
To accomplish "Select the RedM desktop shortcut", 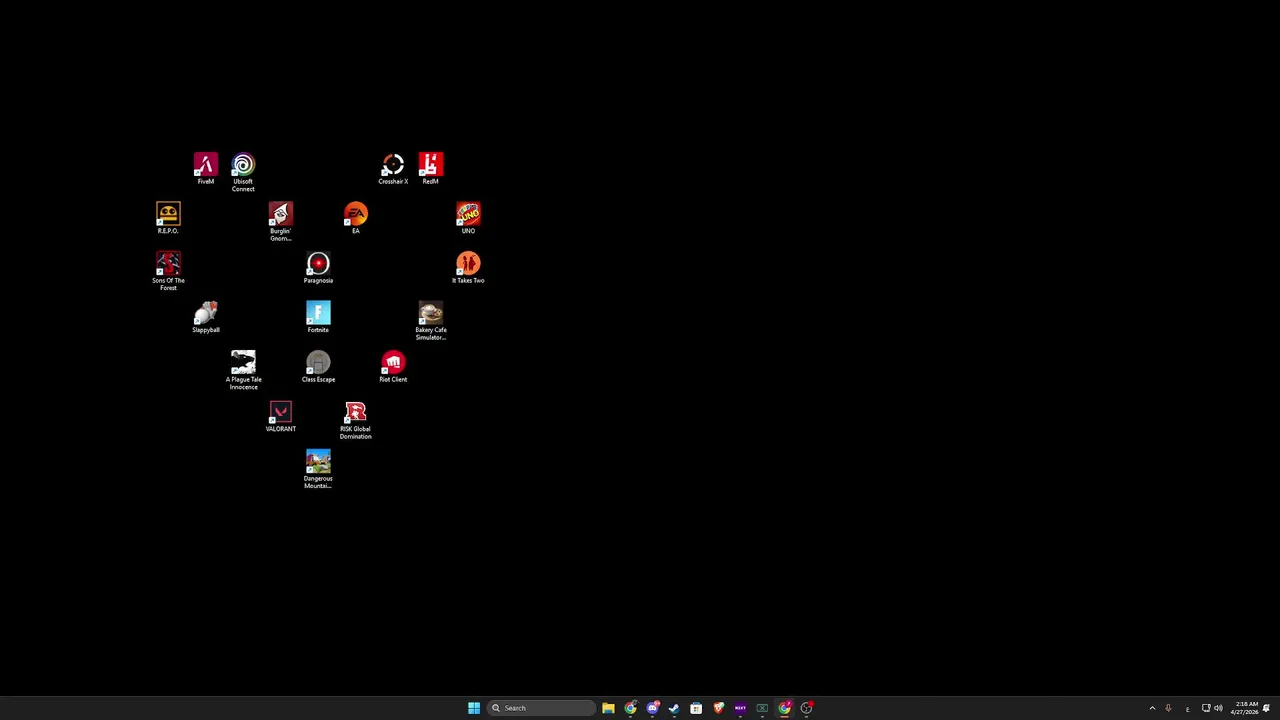I will click(430, 168).
